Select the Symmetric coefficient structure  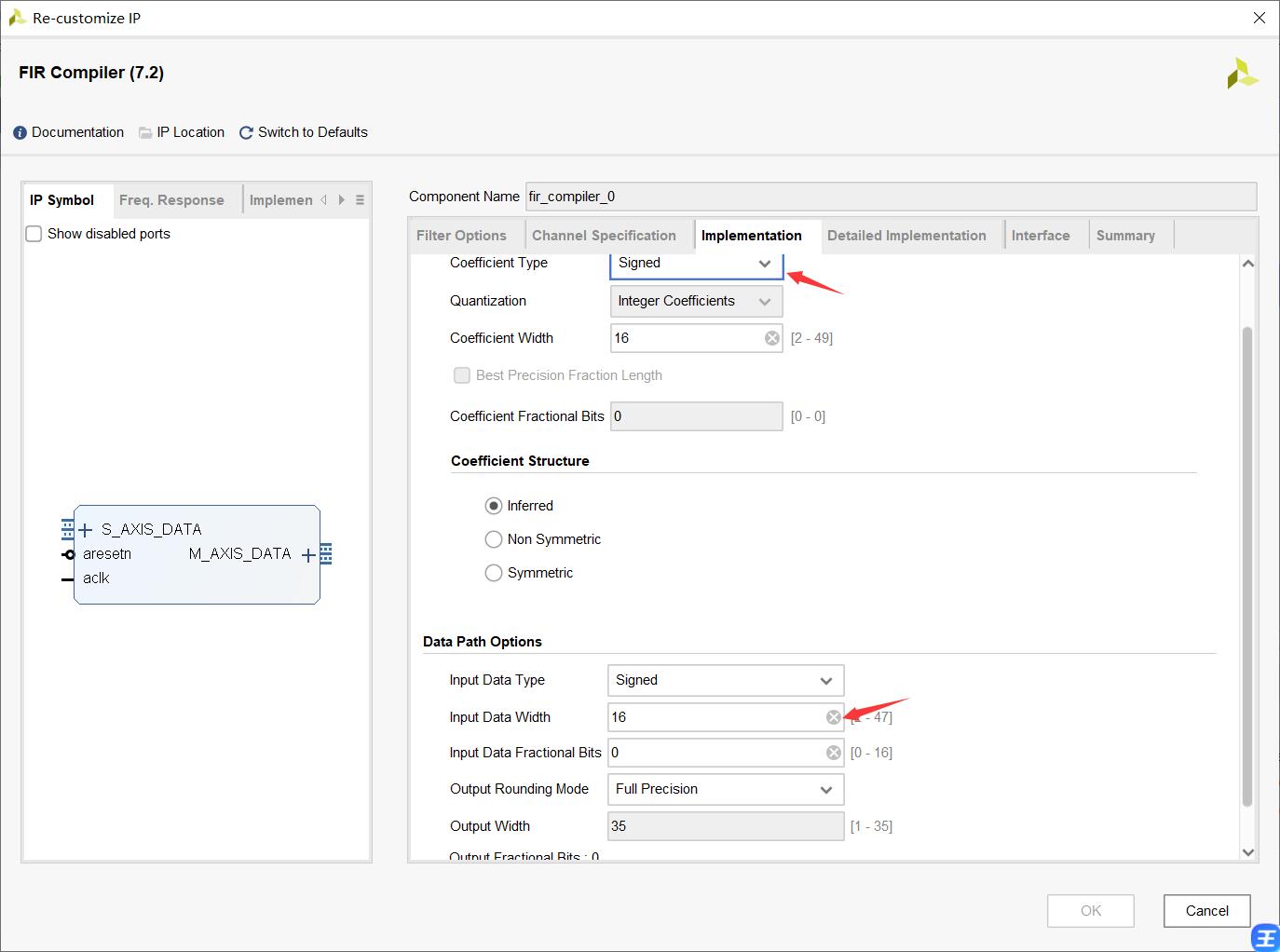(494, 573)
